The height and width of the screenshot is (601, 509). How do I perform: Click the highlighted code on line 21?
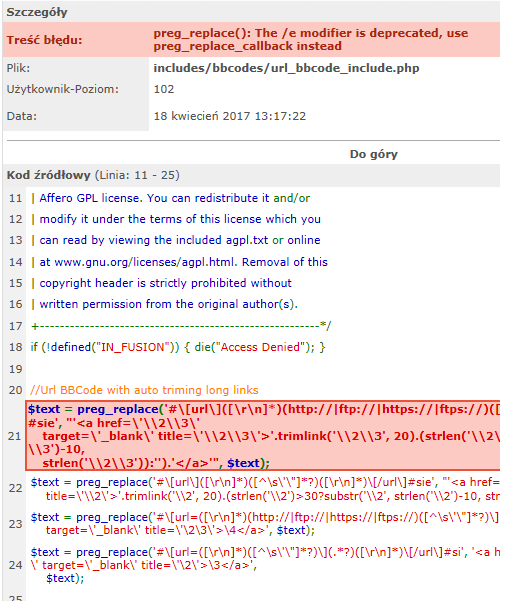[263, 436]
